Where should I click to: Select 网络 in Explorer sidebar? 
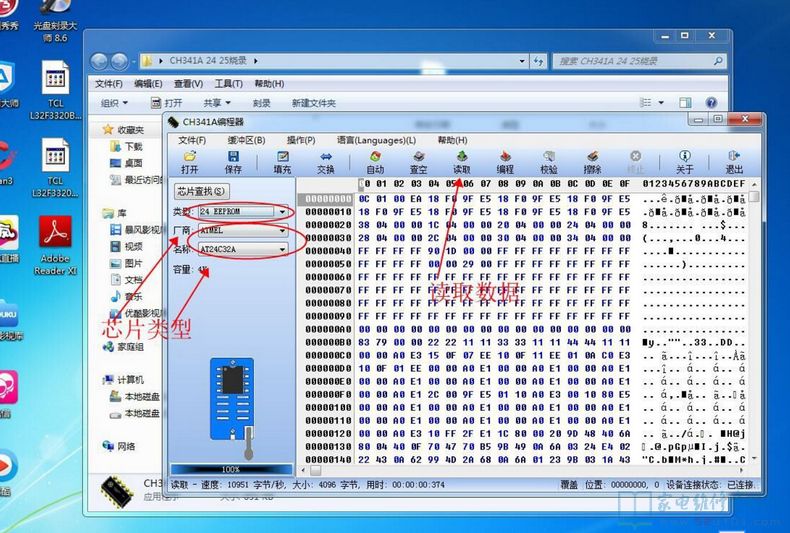(119, 446)
